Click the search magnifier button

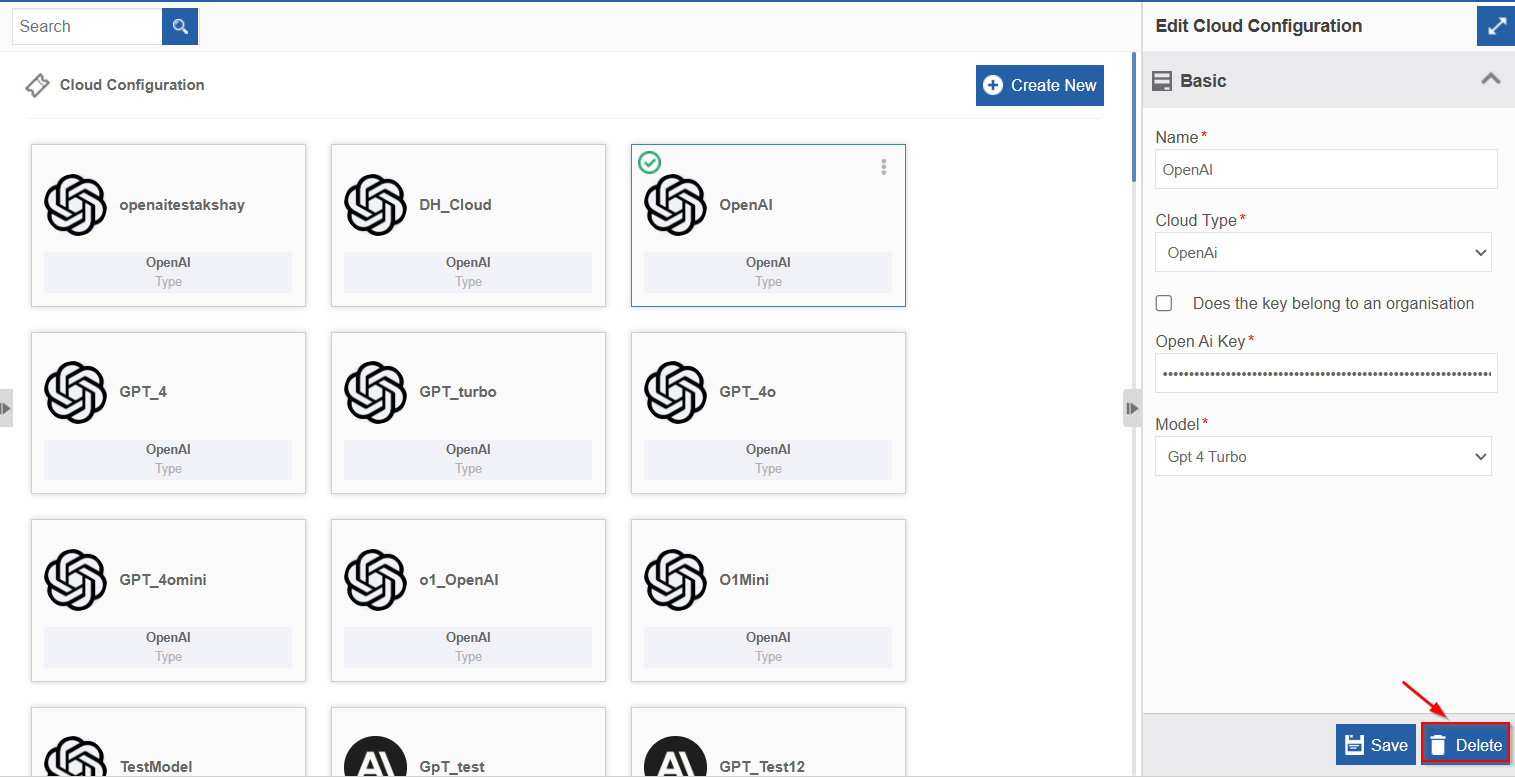(x=180, y=26)
